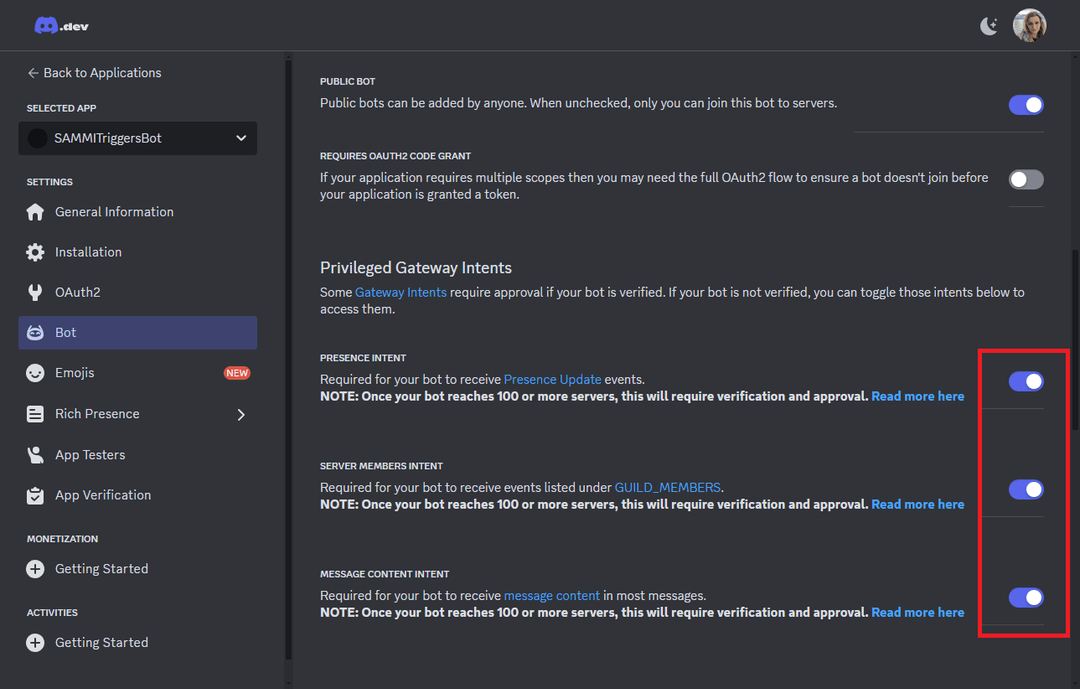This screenshot has height=689, width=1080.
Task: Click the SERVER MEMBERS INTENT label
Action: [x=382, y=466]
